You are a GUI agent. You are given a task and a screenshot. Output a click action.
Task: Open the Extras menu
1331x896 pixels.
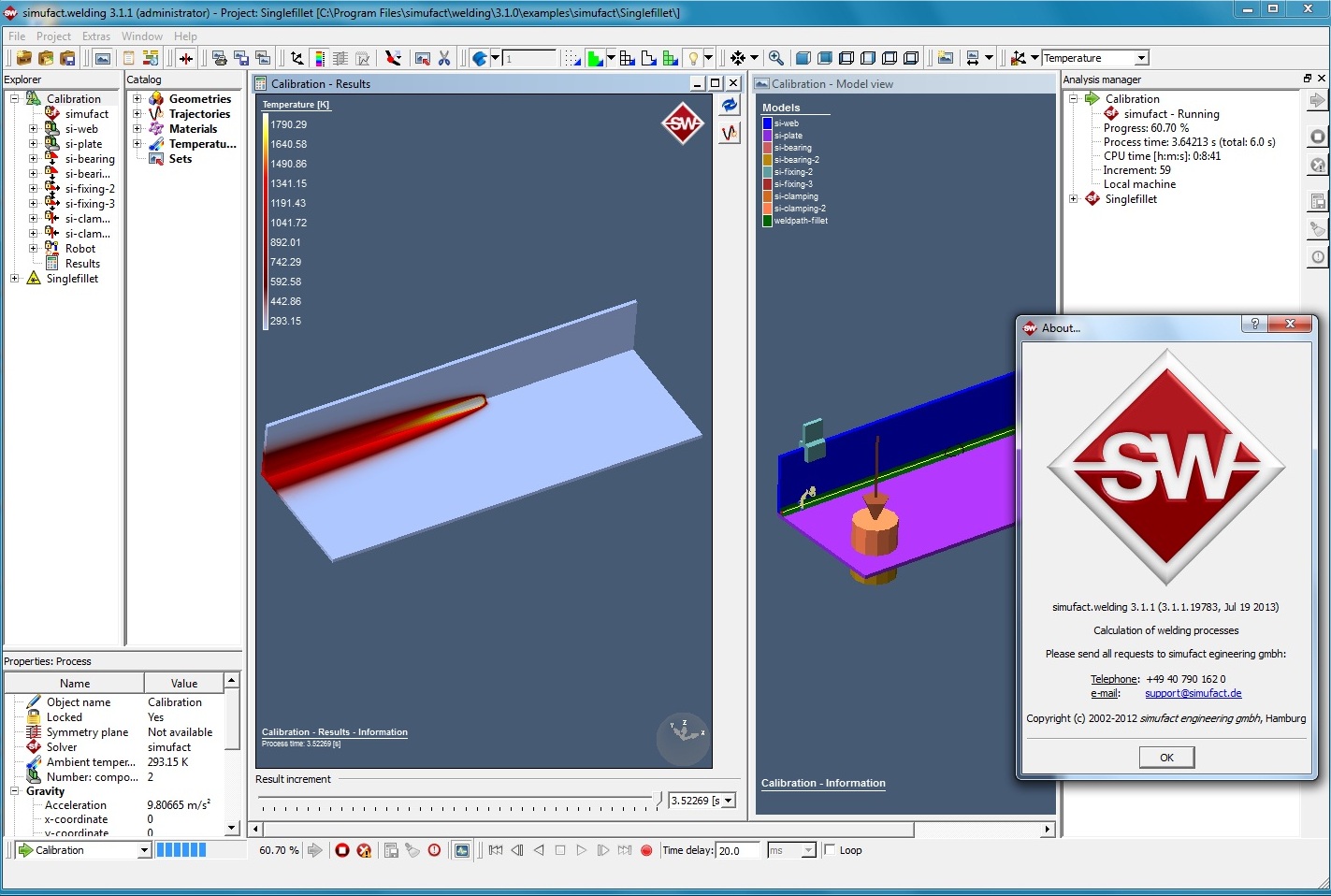96,36
